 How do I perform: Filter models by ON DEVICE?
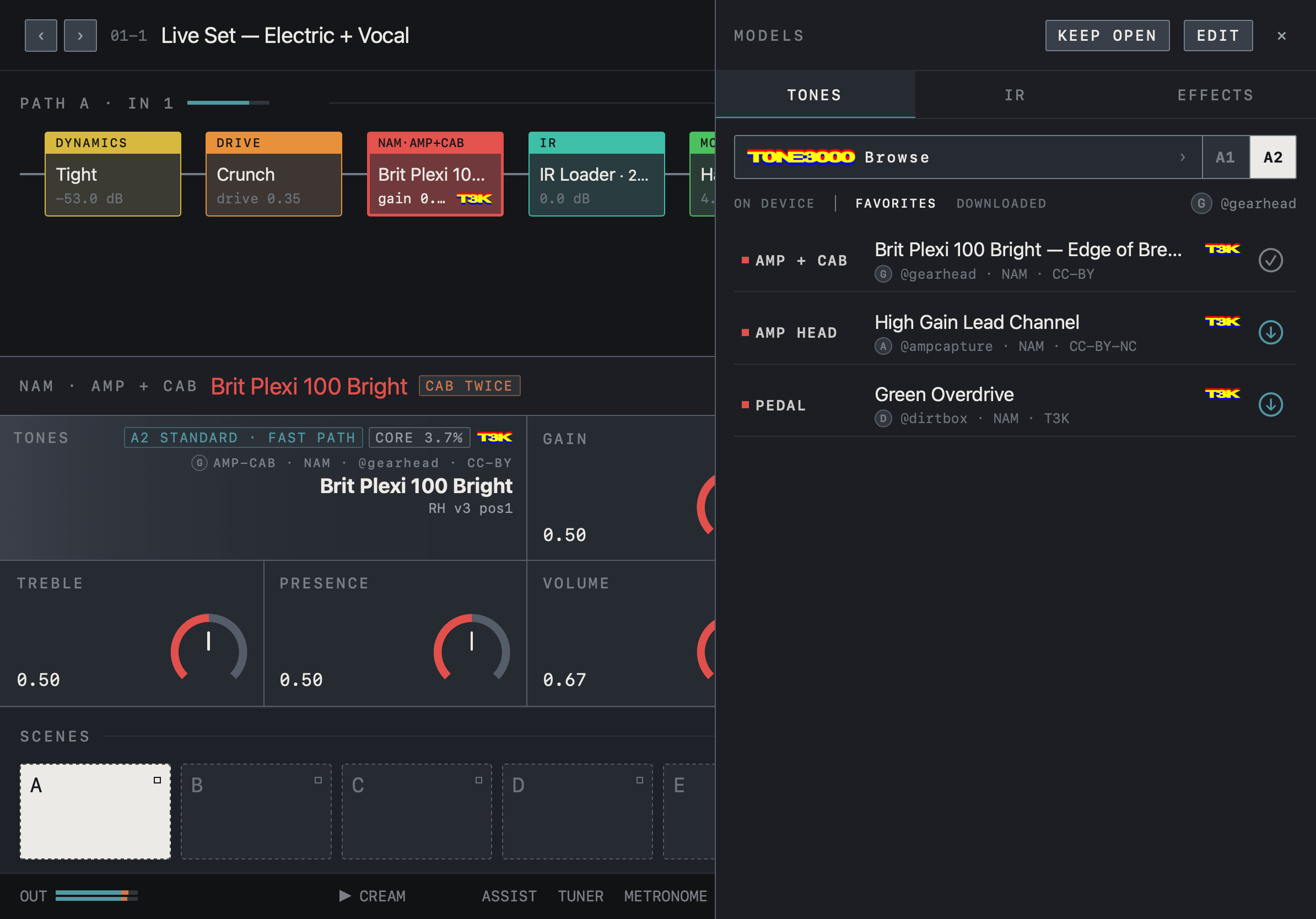[x=774, y=203]
